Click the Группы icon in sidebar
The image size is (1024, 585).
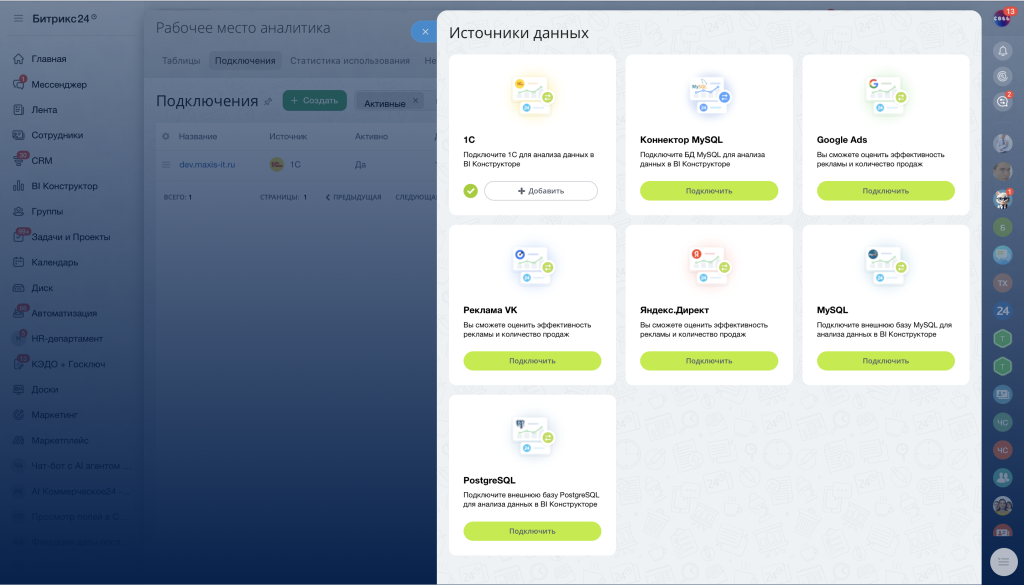point(19,212)
